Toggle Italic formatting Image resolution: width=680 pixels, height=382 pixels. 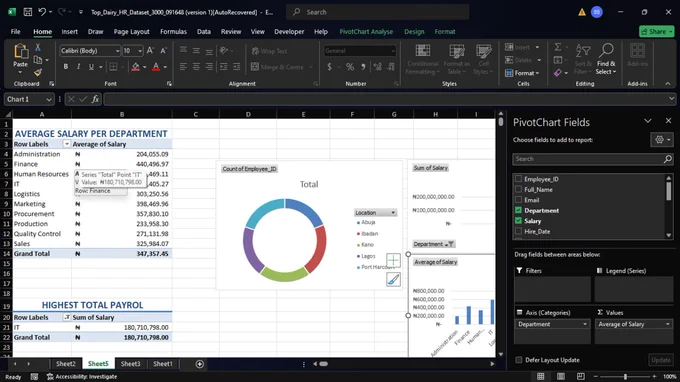tap(78, 67)
